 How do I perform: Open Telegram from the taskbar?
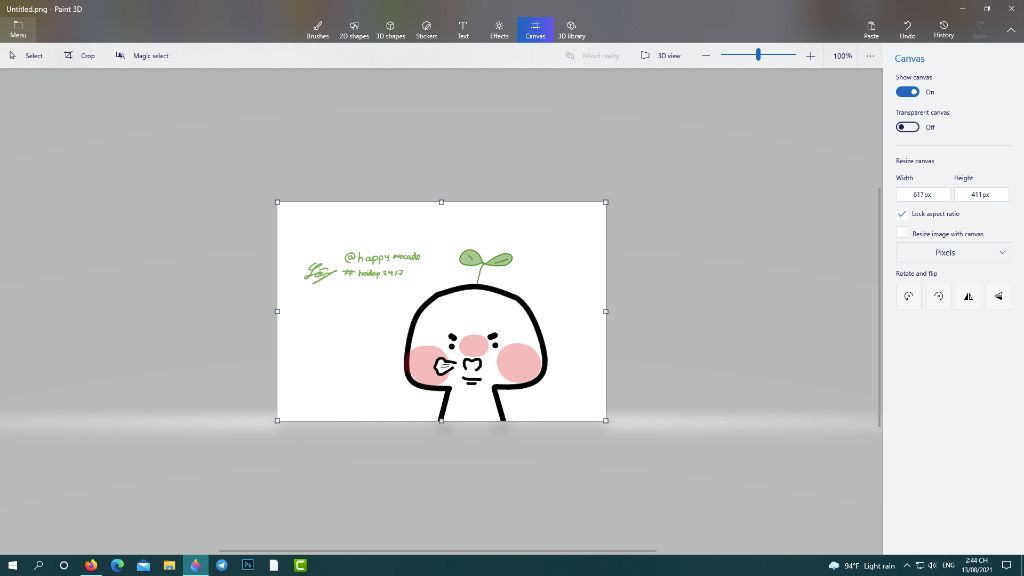[221, 566]
